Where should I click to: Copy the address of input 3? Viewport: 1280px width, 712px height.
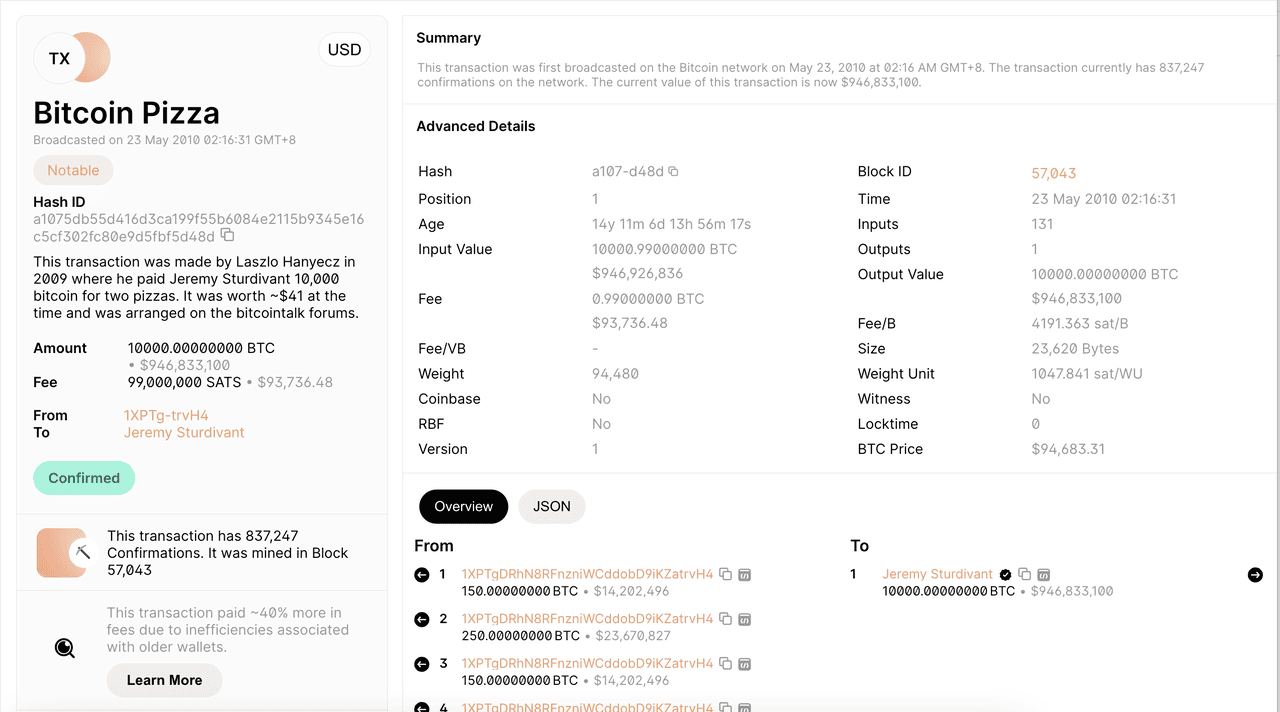(726, 664)
